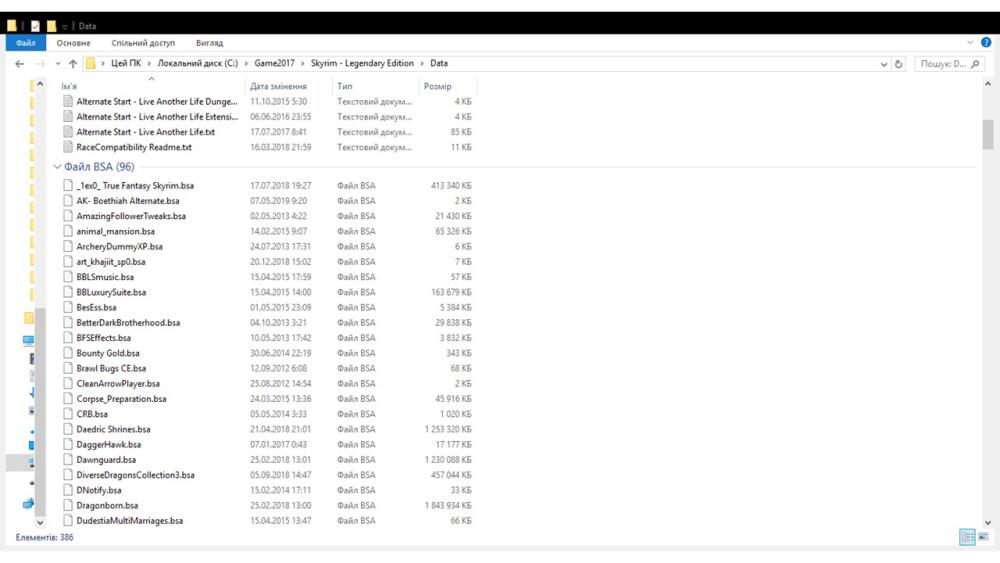Image resolution: width=1000 pixels, height=563 pixels.
Task: Select file DiverseDragonsCollection3.bsa
Action: point(135,475)
